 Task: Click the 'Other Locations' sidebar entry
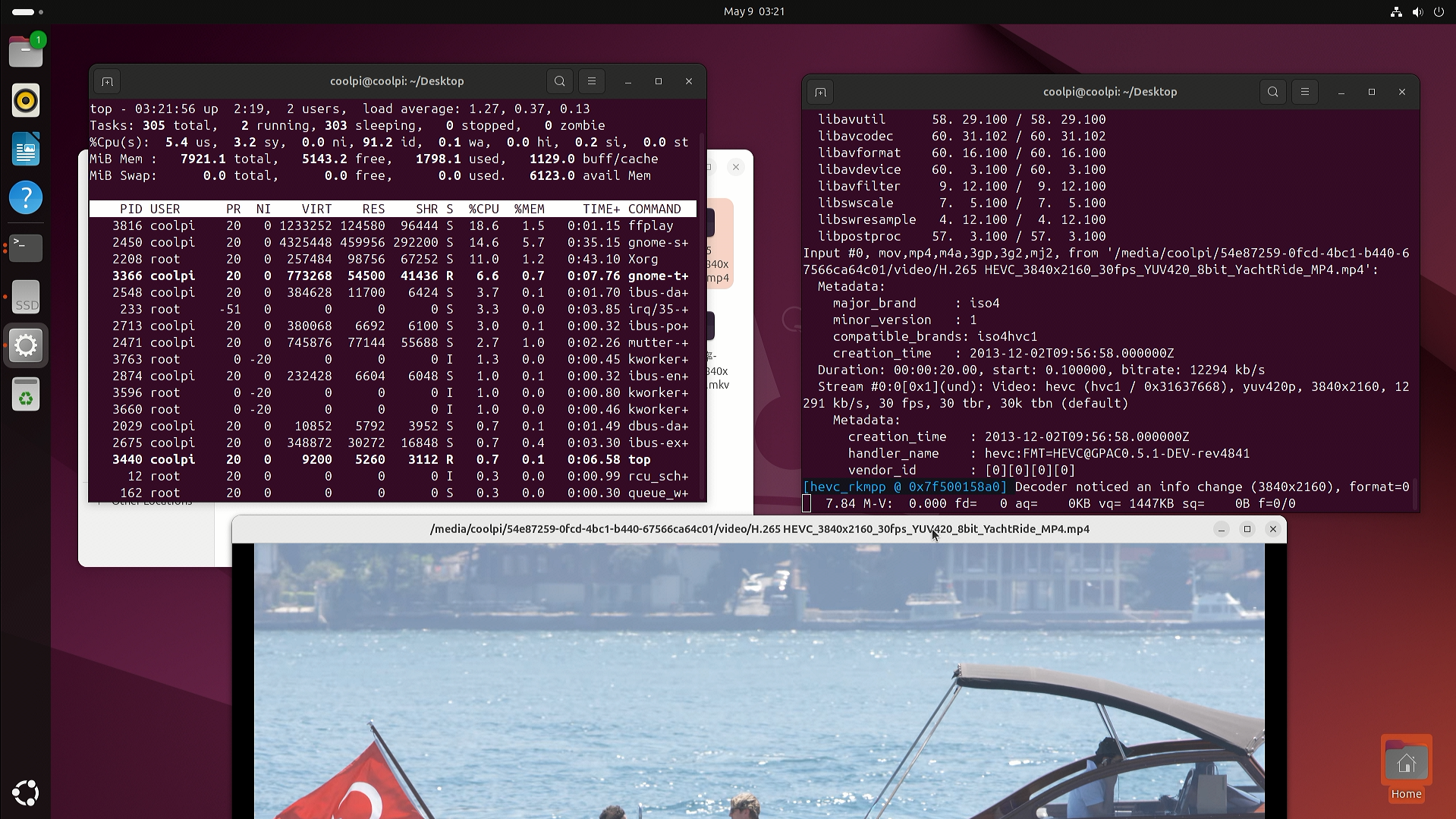151,503
